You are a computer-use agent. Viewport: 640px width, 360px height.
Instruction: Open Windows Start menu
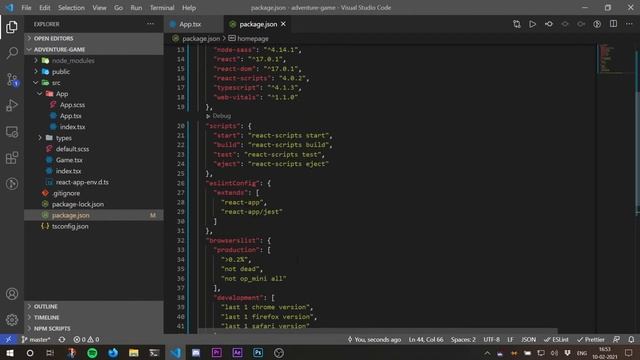10,353
